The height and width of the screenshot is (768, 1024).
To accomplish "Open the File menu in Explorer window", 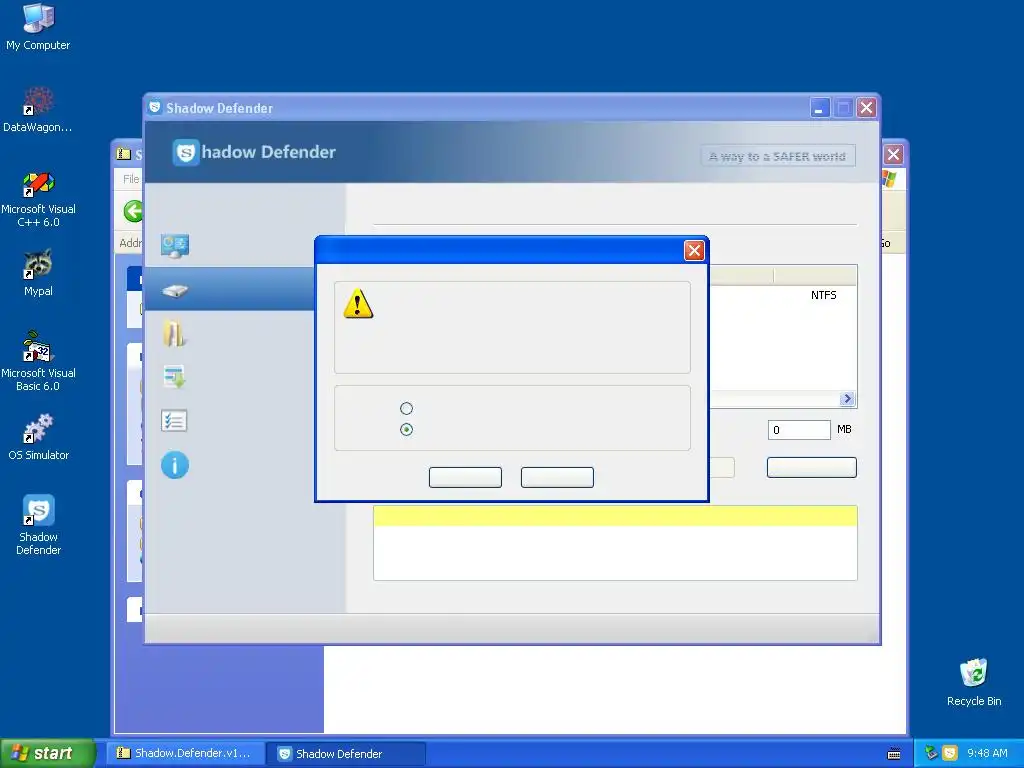I will (131, 179).
